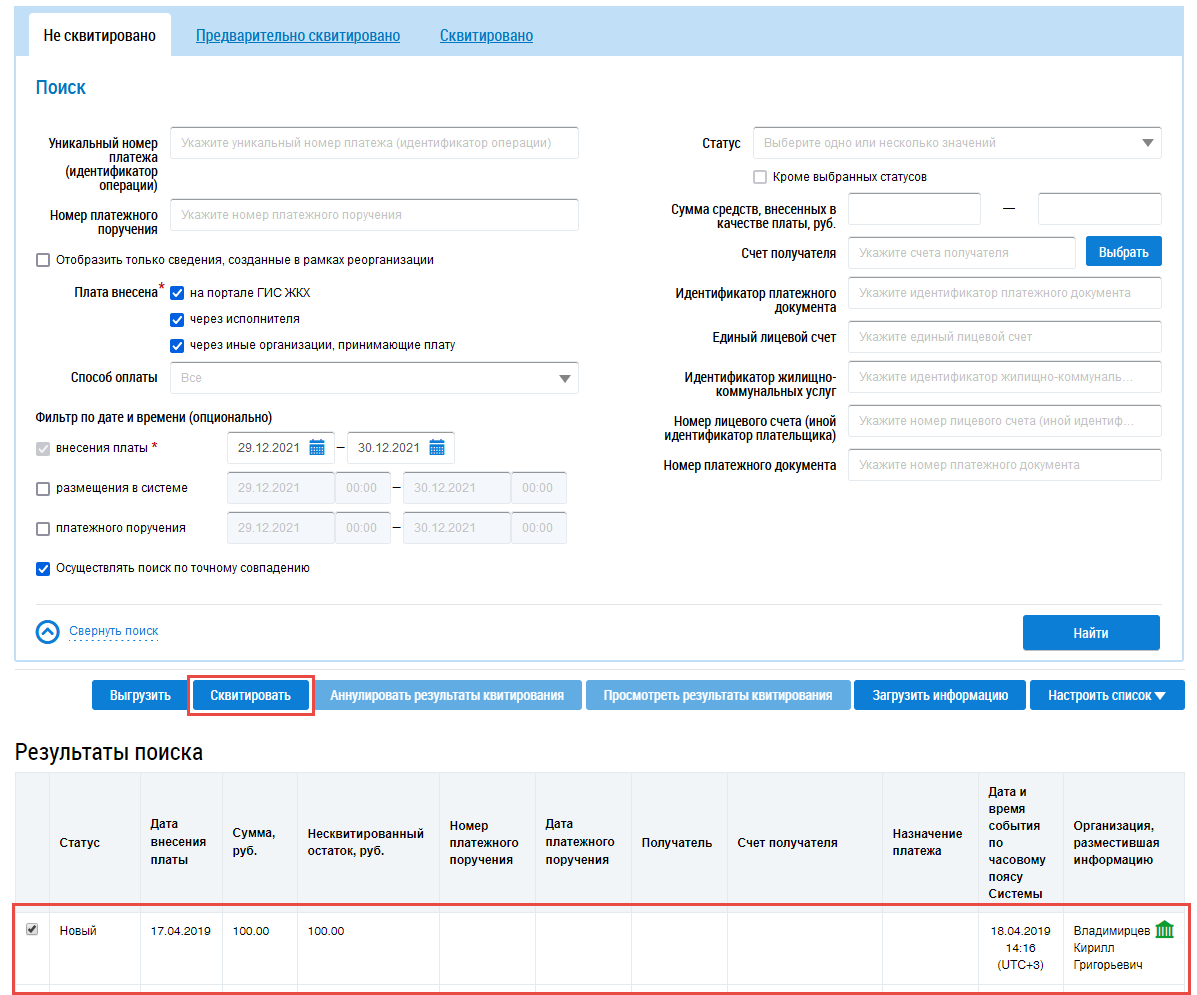Open calendar for payment end date
The width and height of the screenshot is (1197, 995).
(x=437, y=448)
